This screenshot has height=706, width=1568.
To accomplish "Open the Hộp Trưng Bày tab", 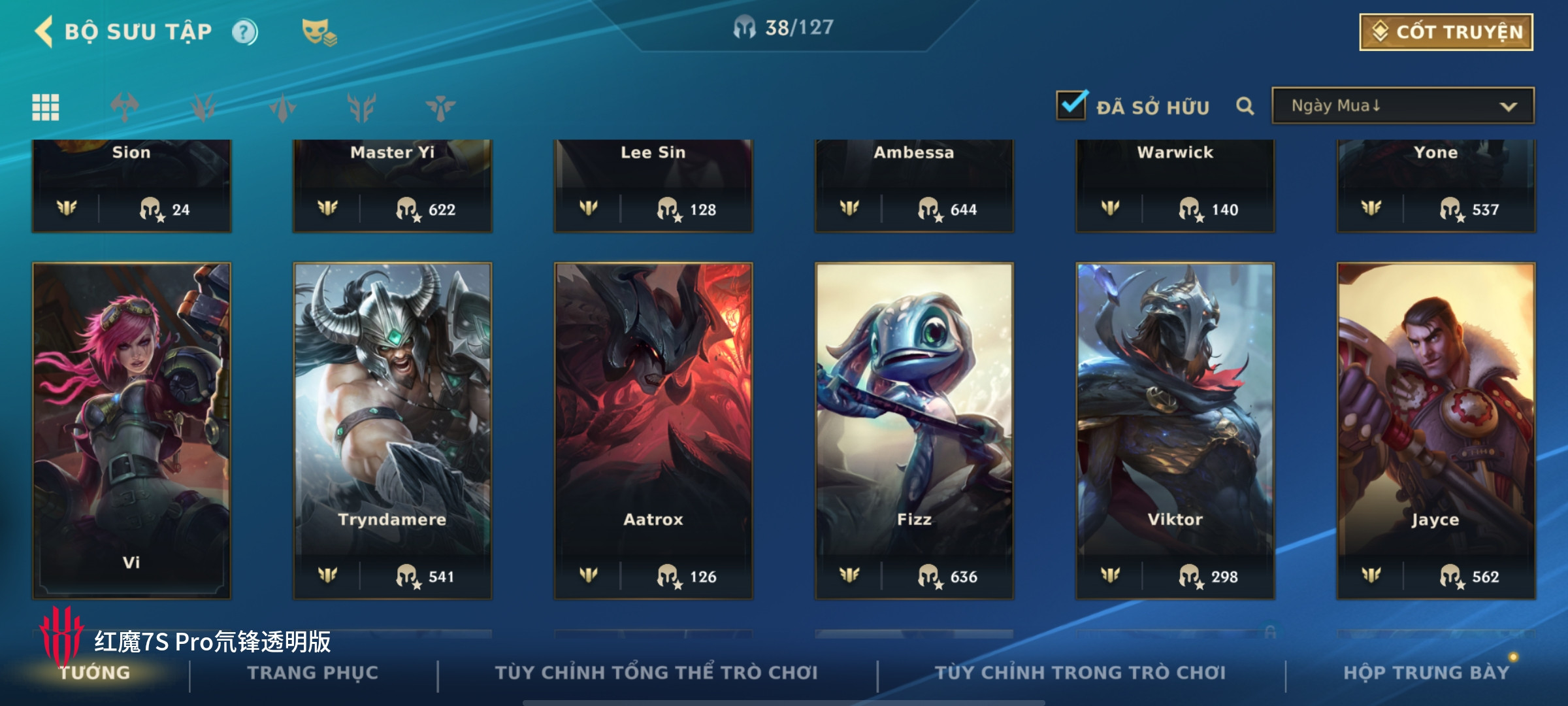I will coord(1427,673).
